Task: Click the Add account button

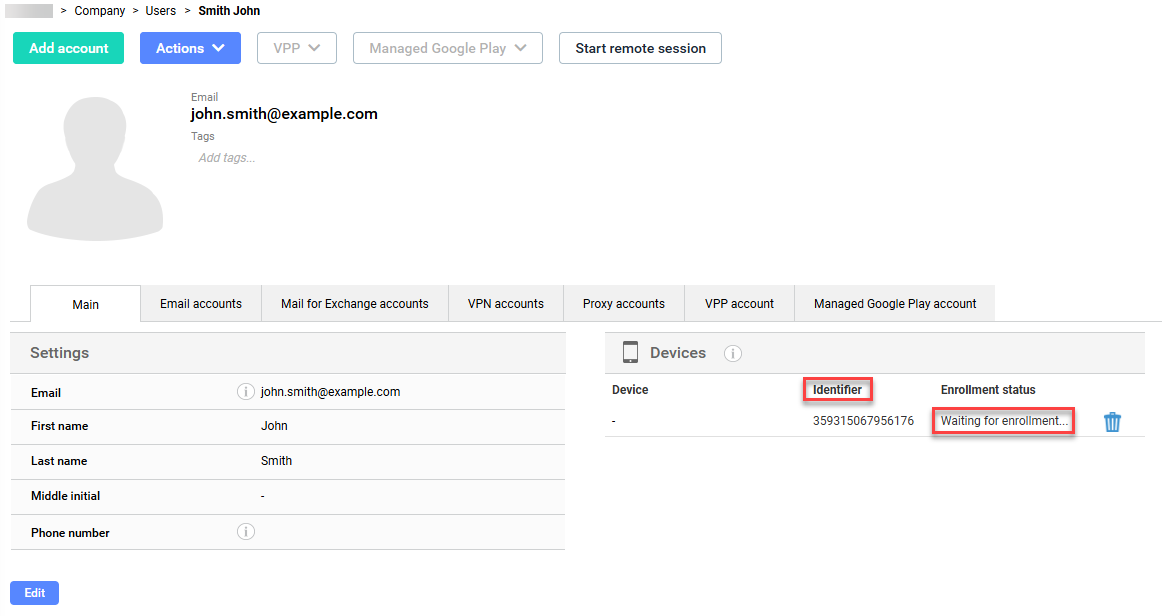Action: [x=68, y=48]
